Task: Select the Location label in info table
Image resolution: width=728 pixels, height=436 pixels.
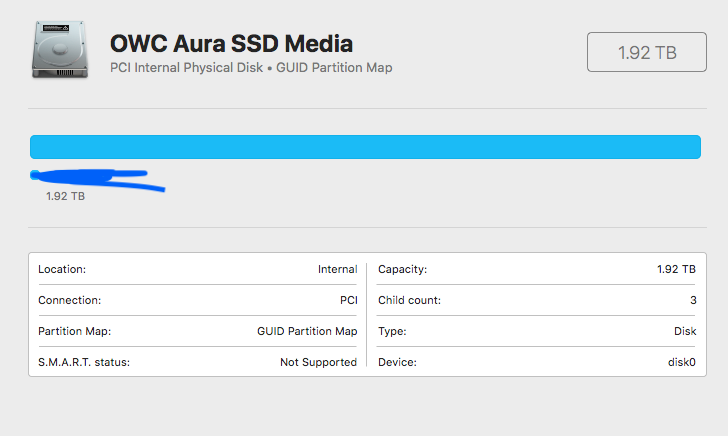Action: [x=62, y=269]
